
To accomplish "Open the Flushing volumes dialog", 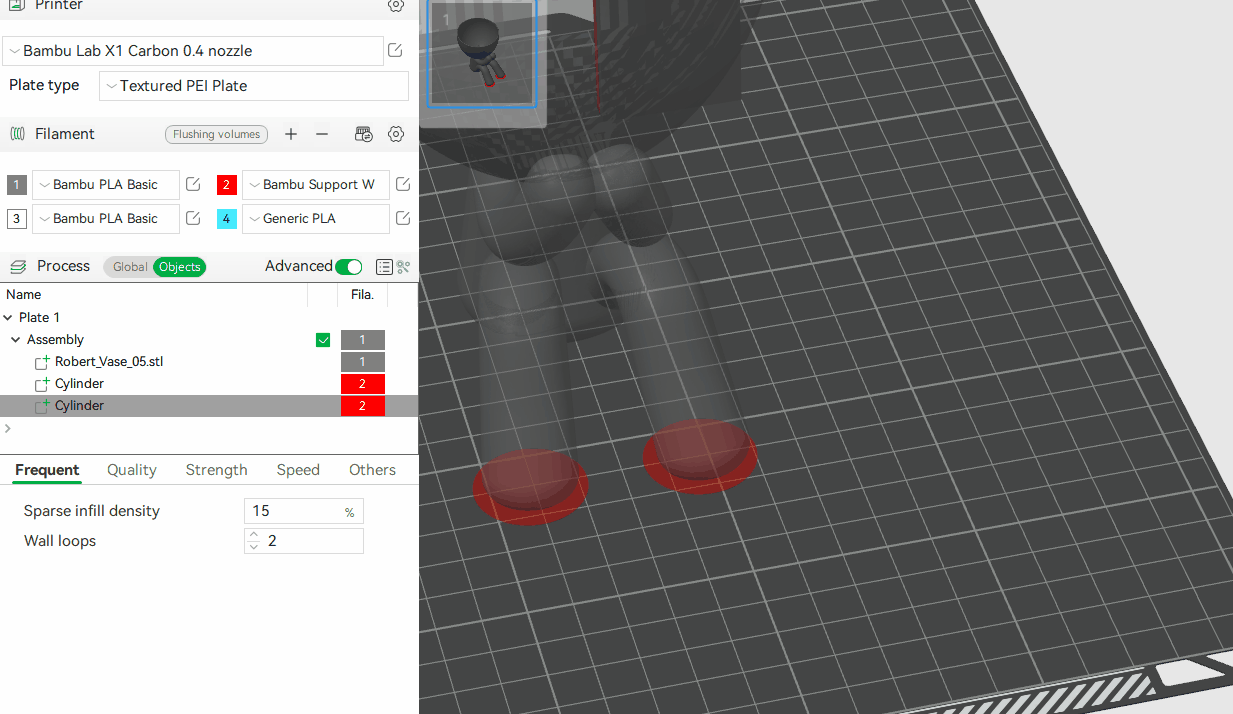I will (216, 133).
